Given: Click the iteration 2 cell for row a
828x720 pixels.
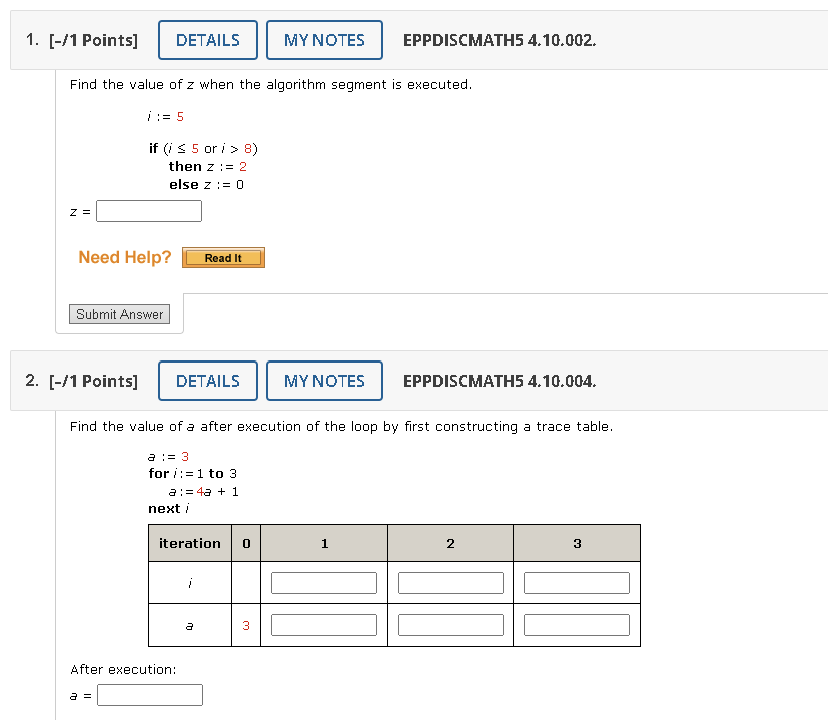Looking at the screenshot, I should tap(450, 624).
